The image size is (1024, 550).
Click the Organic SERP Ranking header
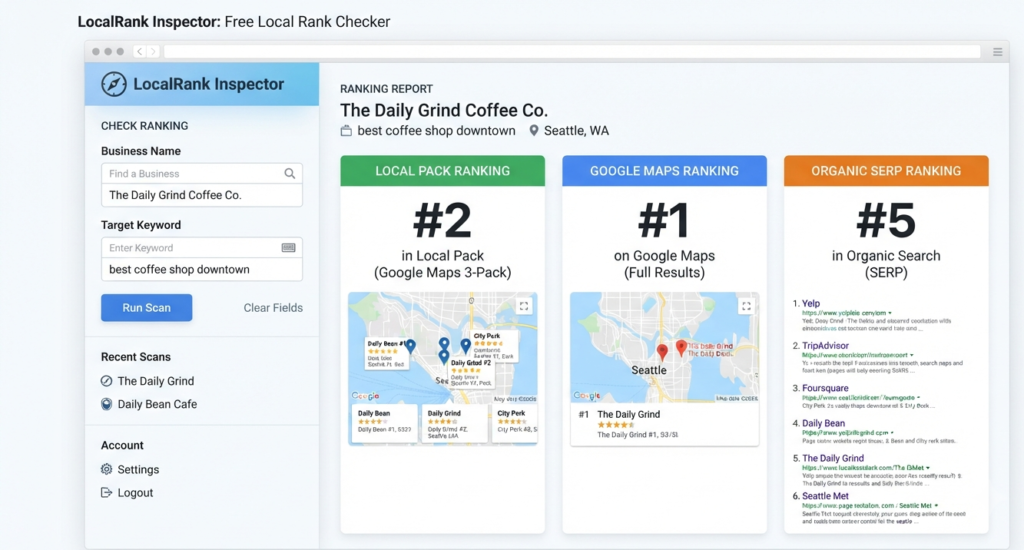[x=886, y=171]
